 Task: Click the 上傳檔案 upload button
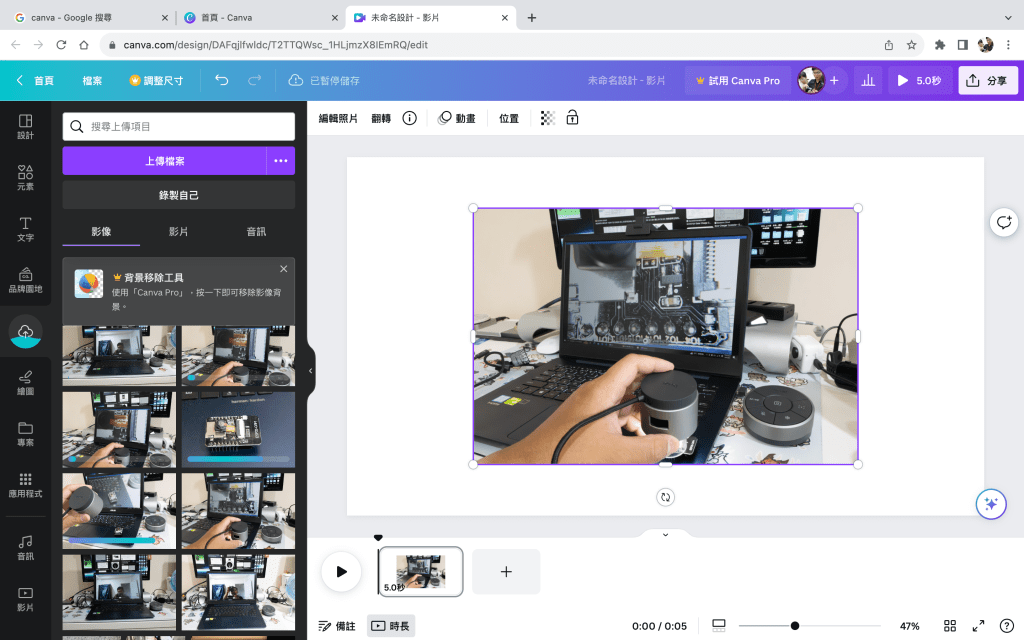[164, 161]
